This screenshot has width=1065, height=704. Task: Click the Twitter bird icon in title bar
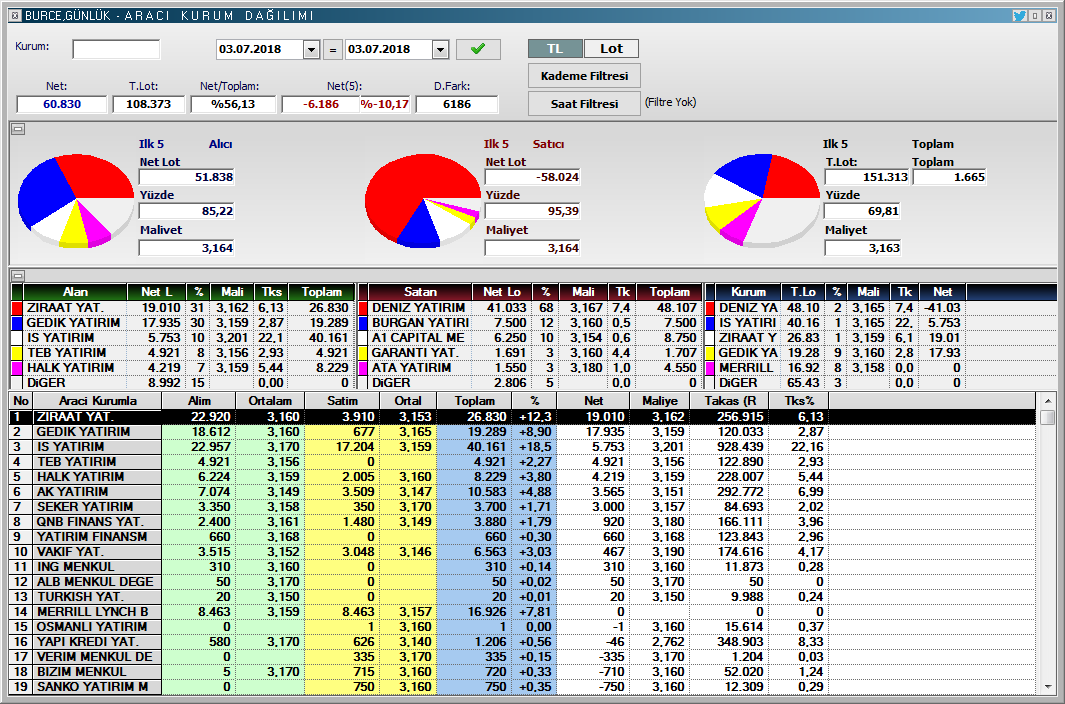coord(1019,15)
